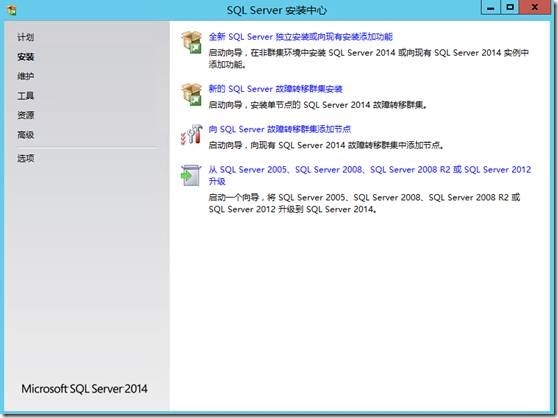Click the 安装单节点的 failover cluster description
The width and height of the screenshot is (558, 418).
tap(318, 105)
